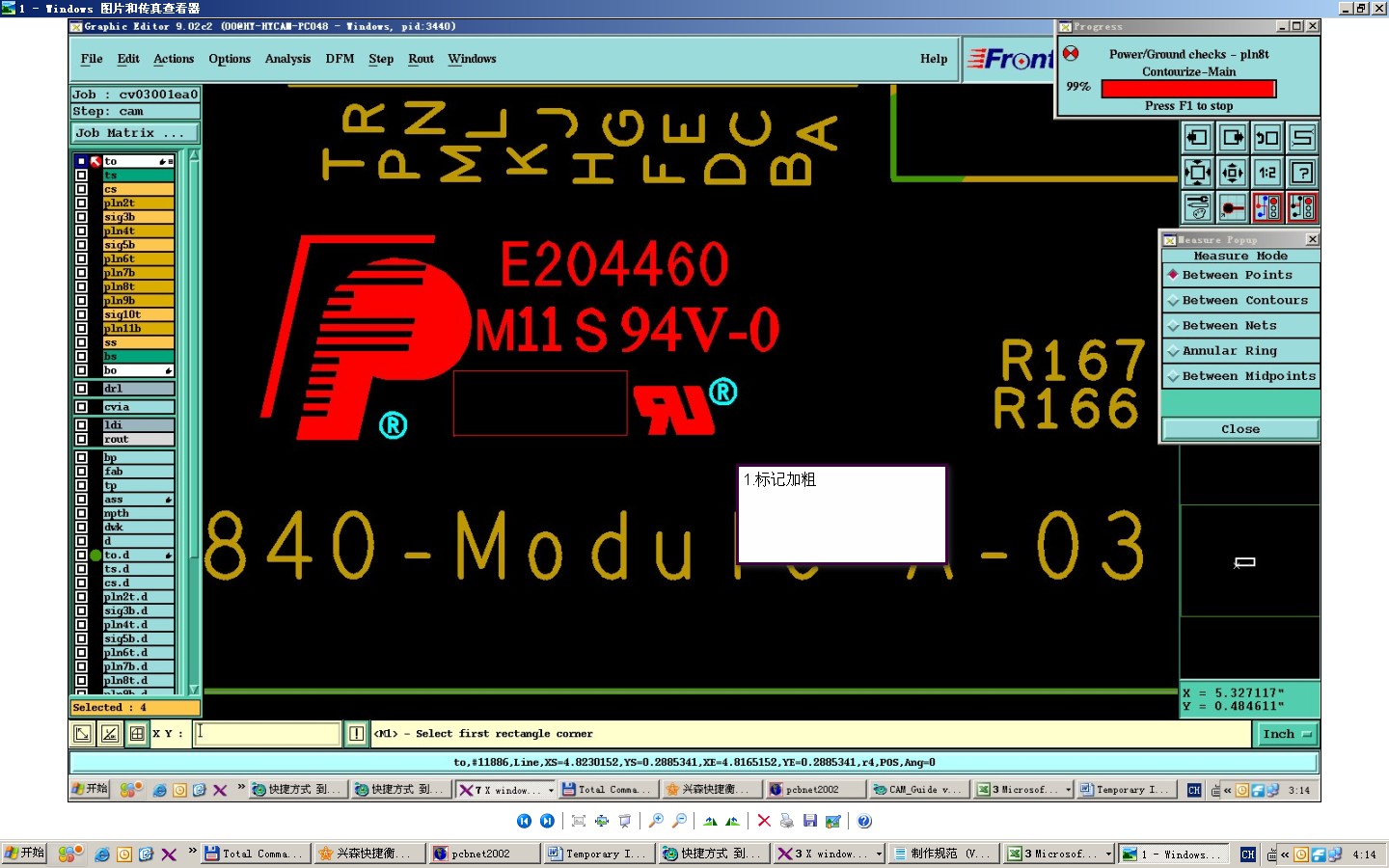Open the Windows menu
The image size is (1389, 868).
pos(472,59)
